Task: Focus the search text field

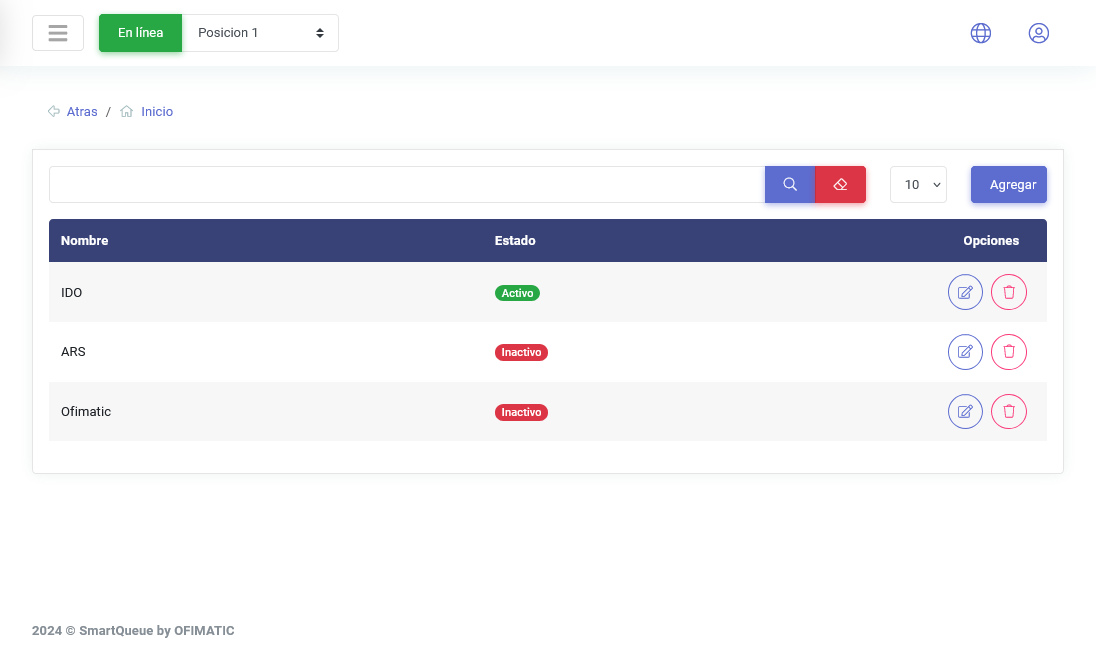Action: point(406,185)
